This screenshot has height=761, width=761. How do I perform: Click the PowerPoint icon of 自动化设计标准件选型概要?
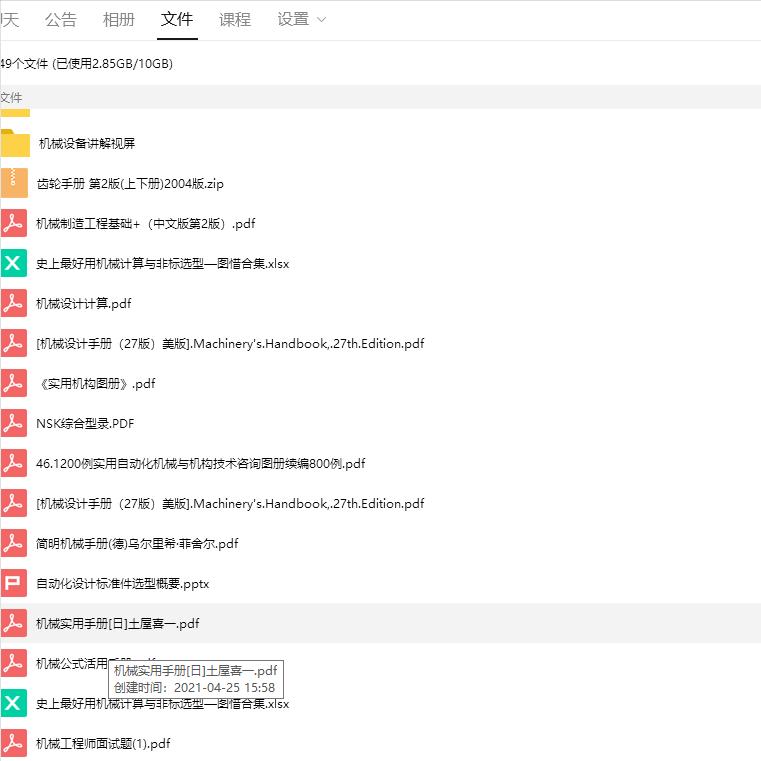point(14,583)
